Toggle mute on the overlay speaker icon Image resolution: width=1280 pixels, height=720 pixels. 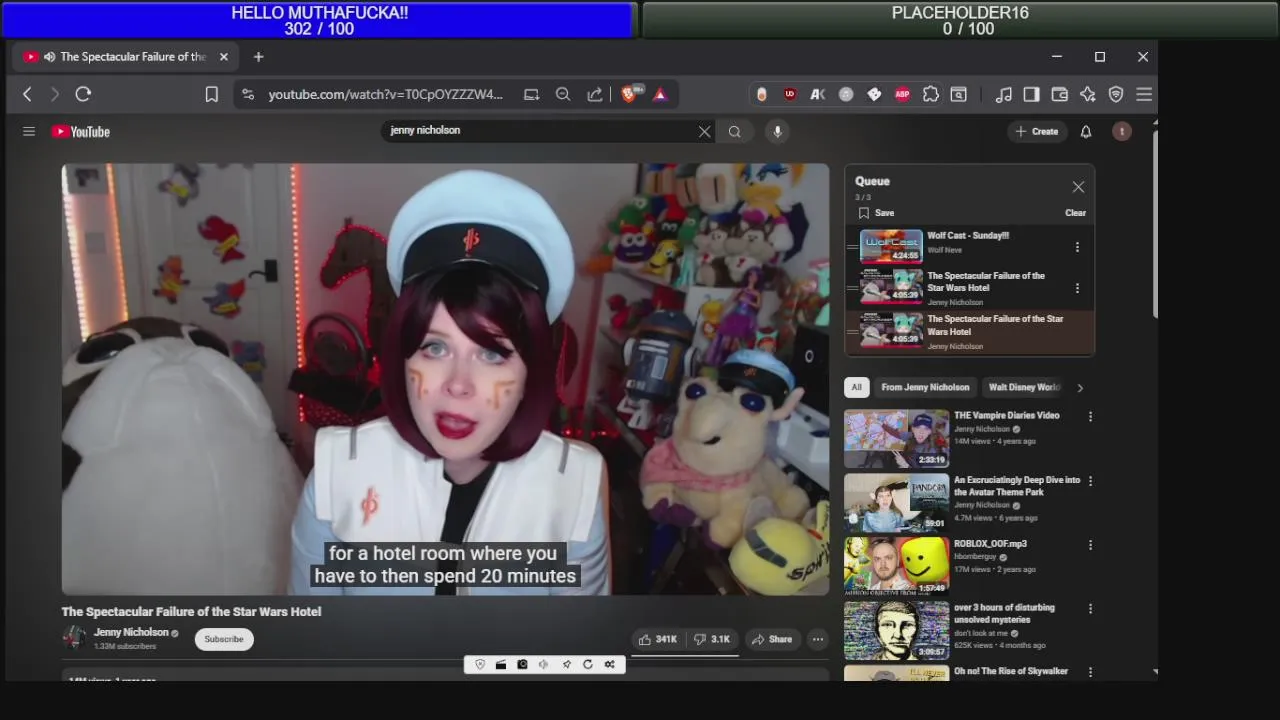543,664
